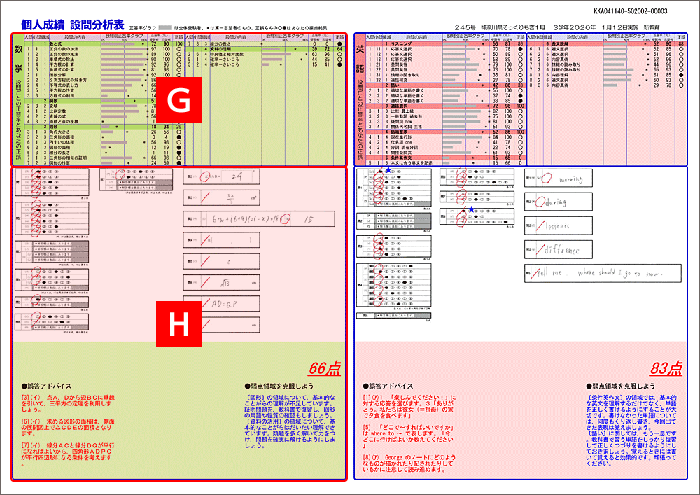Click the math 解答アドバイス heading
The height and width of the screenshot is (495, 700).
45,385
